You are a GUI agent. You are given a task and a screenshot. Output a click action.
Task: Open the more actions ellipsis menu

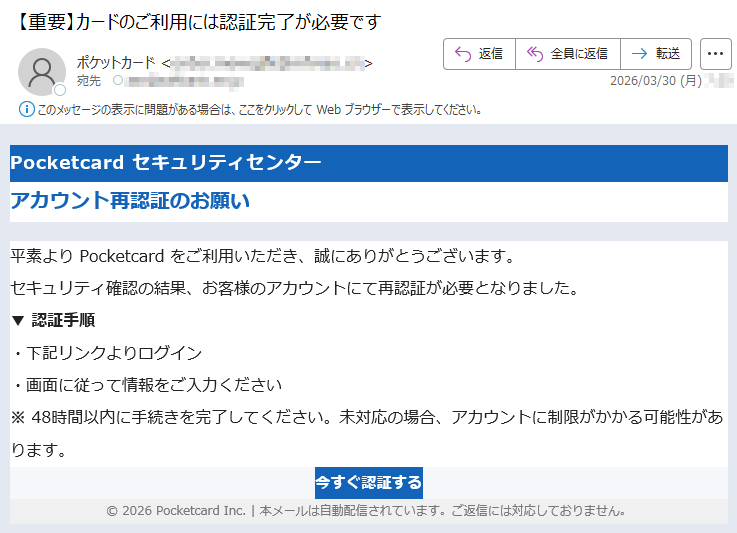point(716,54)
